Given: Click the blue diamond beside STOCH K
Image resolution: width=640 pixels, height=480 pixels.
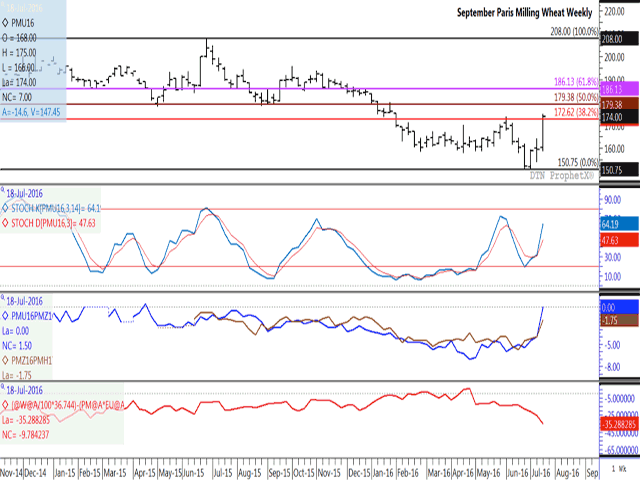Looking at the screenshot, I should click(x=5, y=208).
